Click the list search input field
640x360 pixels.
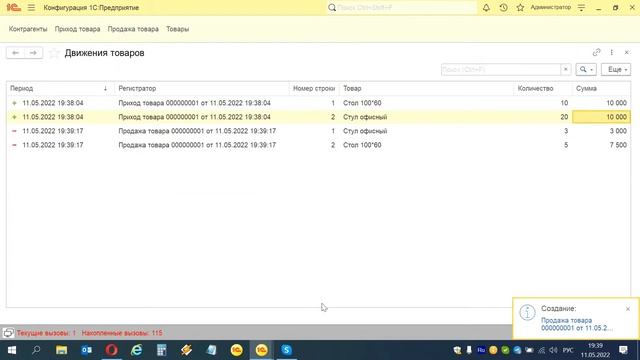click(501, 69)
